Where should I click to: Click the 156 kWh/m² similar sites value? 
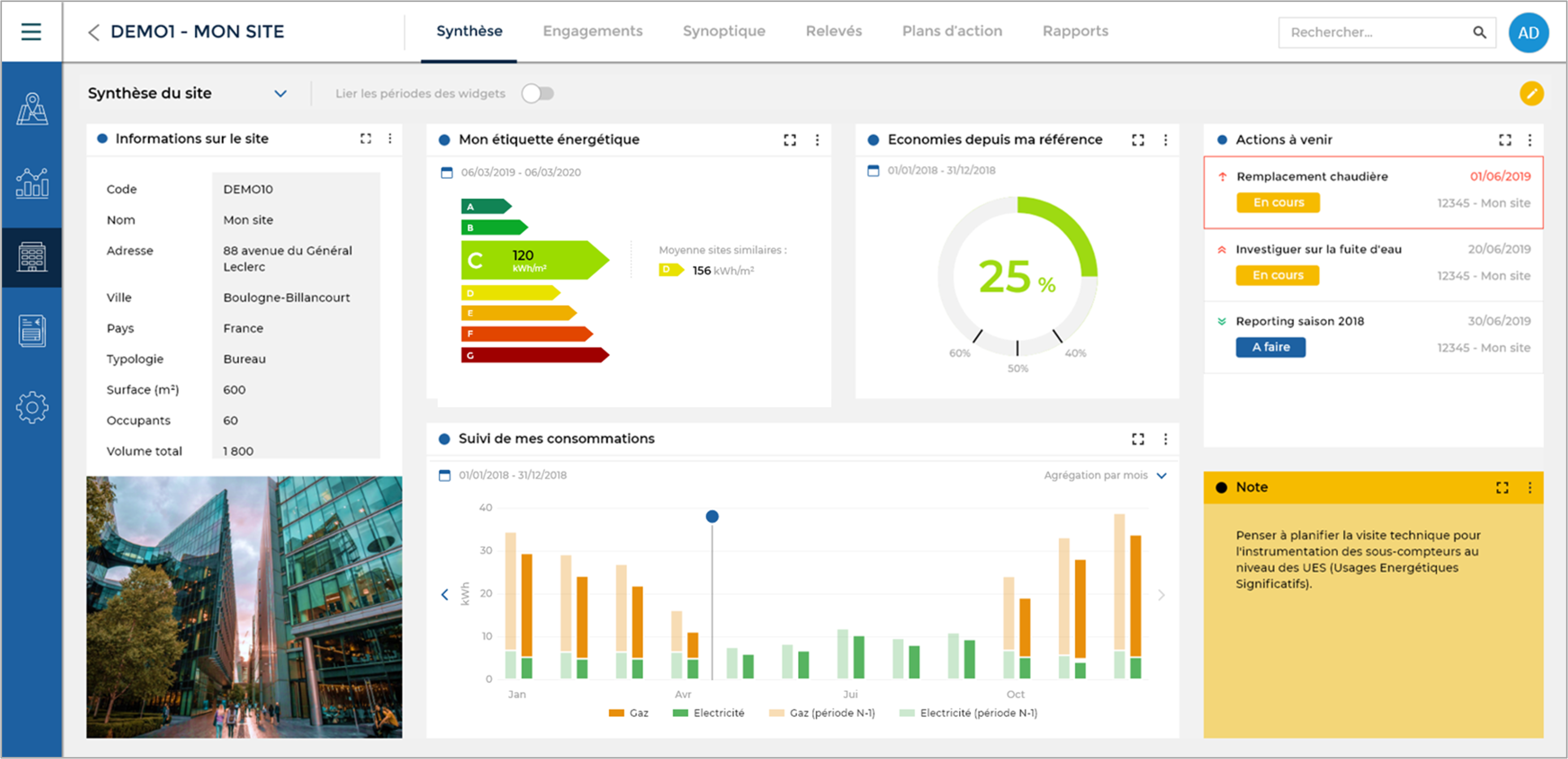723,270
